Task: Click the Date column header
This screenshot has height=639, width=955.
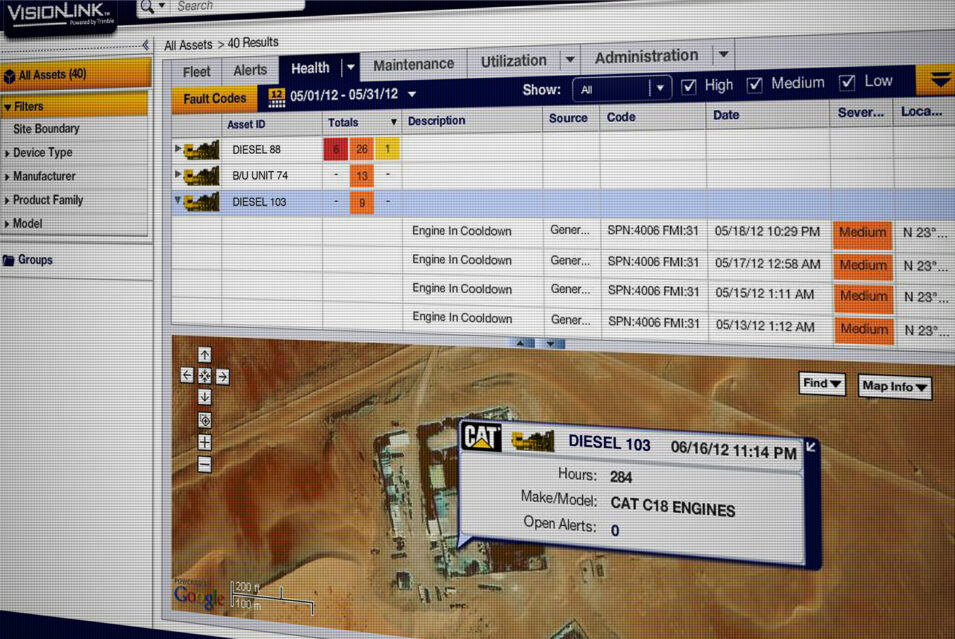Action: [x=726, y=115]
